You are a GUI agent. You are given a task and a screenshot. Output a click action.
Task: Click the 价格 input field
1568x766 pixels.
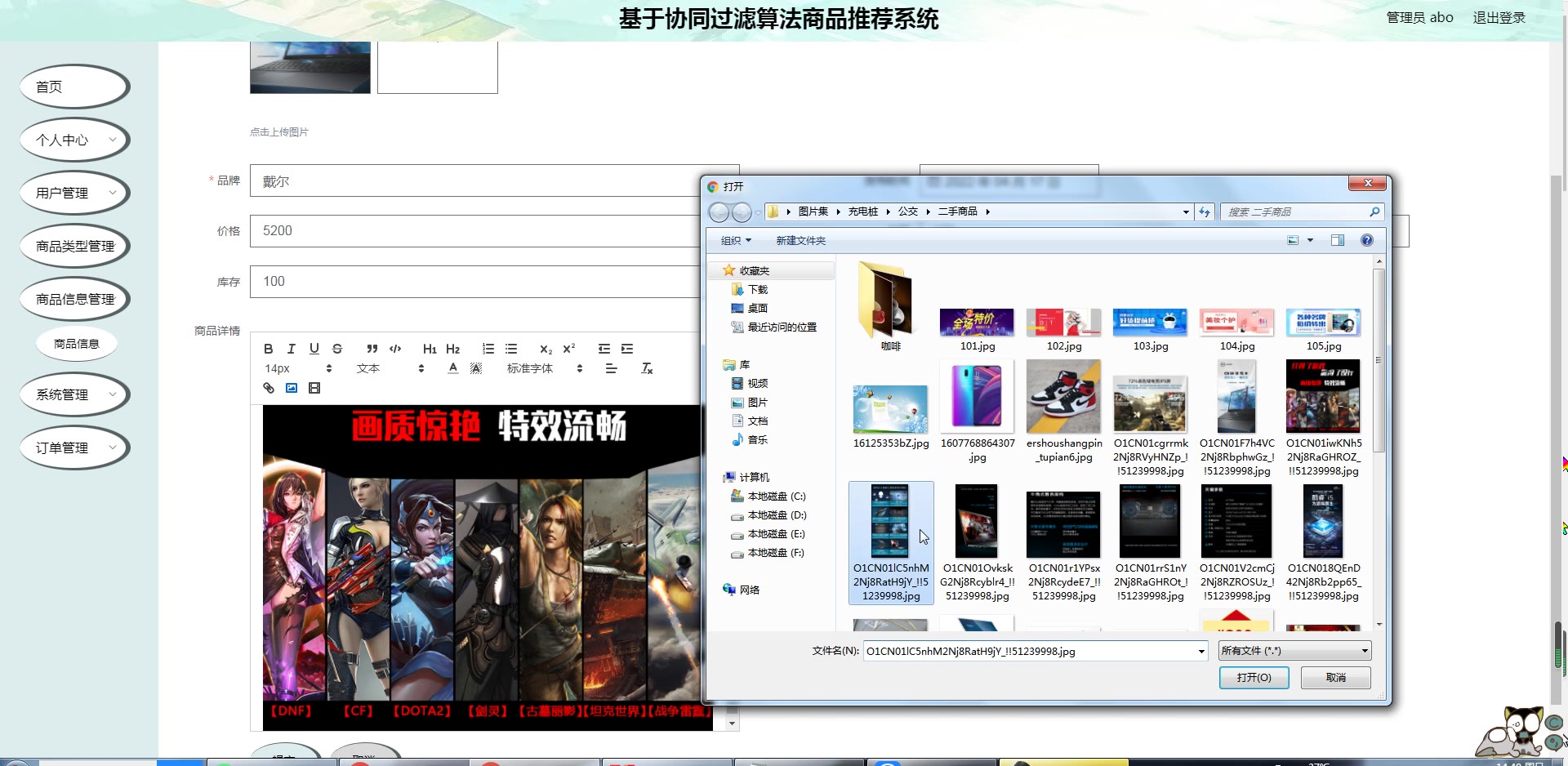(474, 231)
